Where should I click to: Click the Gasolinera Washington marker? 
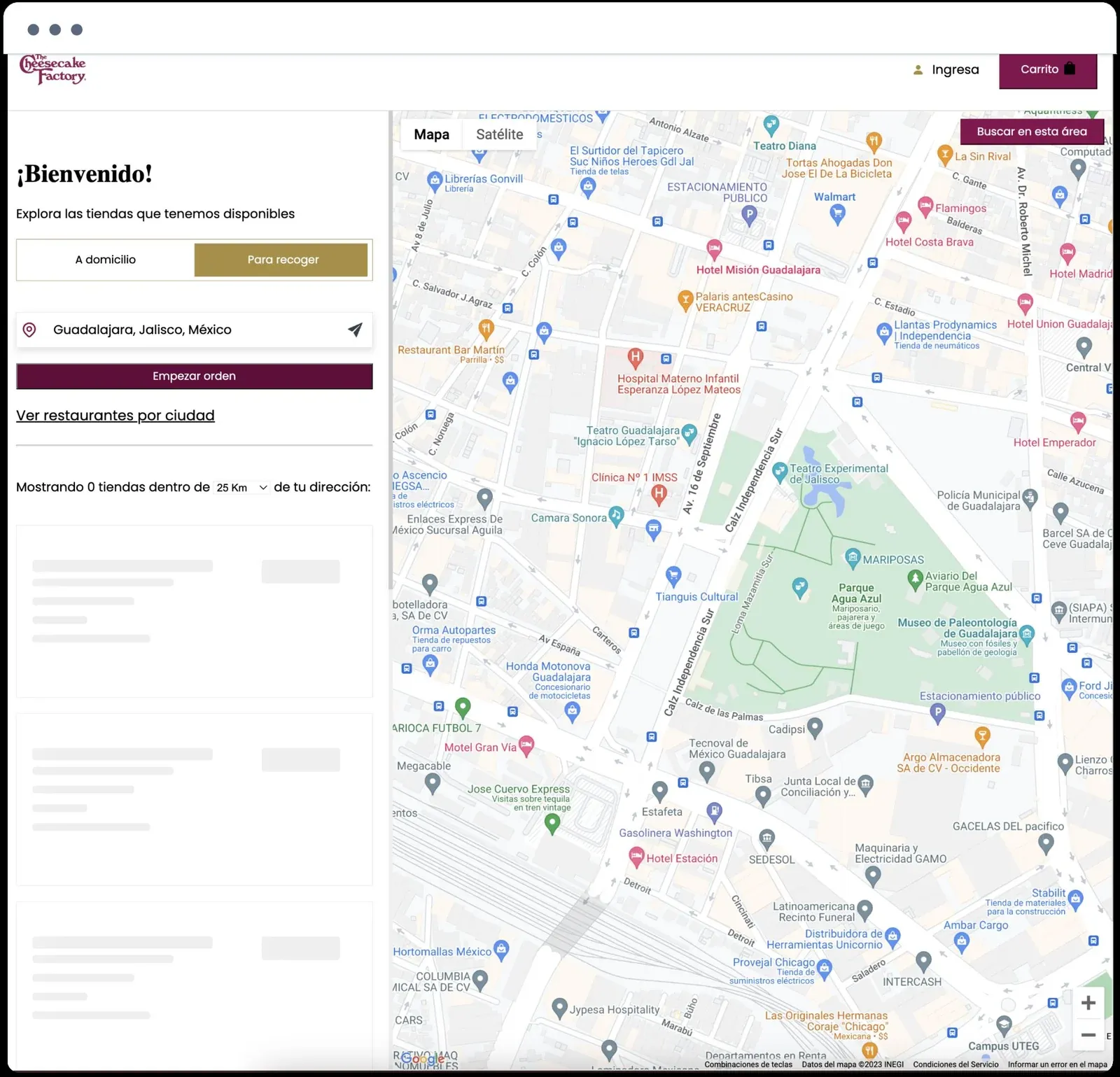tap(714, 812)
